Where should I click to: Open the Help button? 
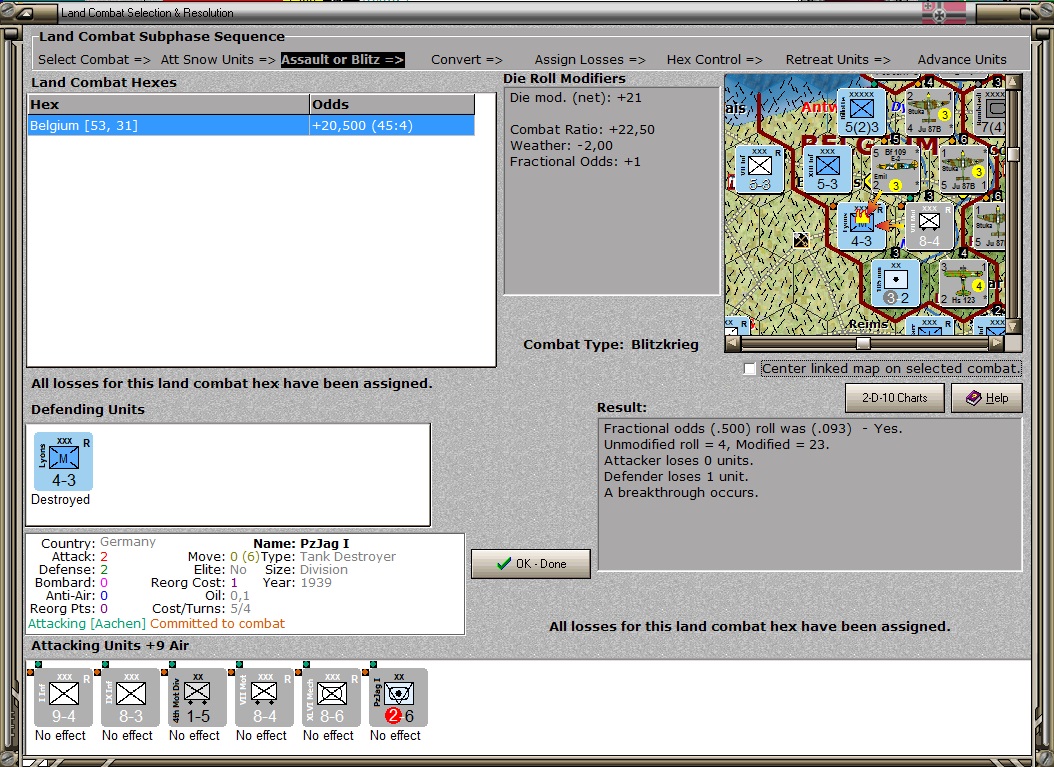click(x=987, y=398)
